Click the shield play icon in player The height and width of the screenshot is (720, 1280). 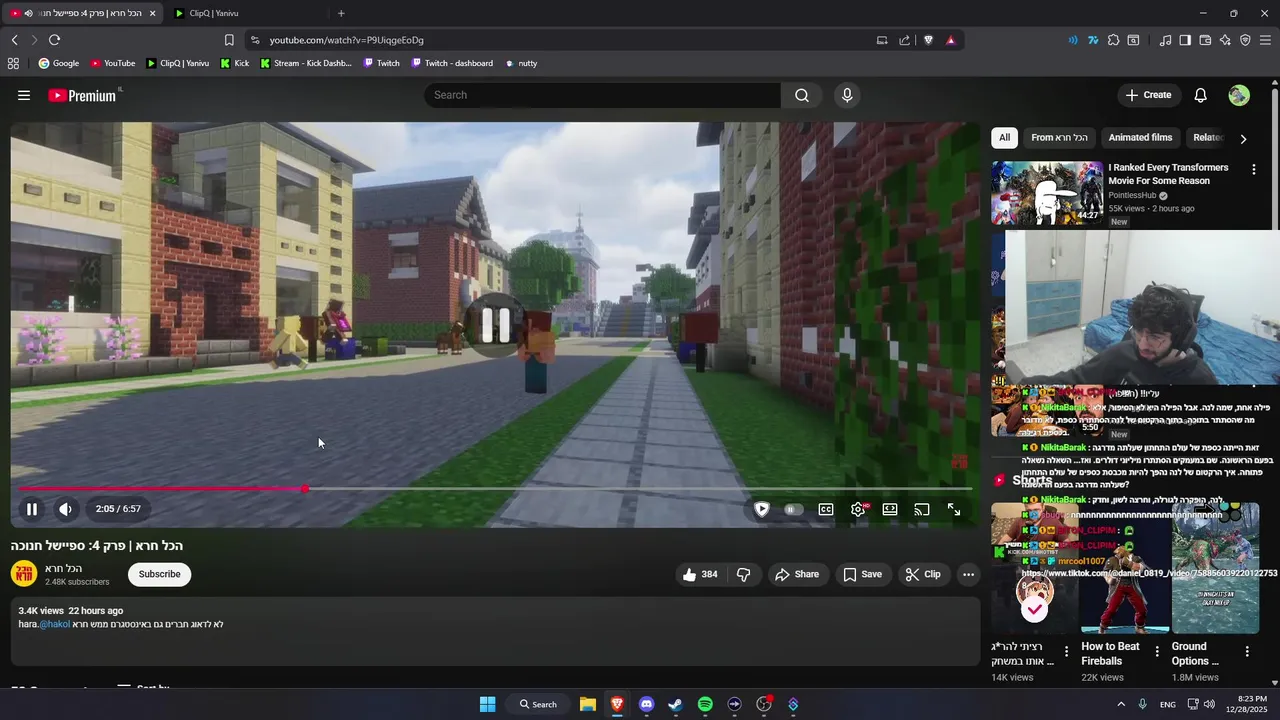(x=762, y=509)
